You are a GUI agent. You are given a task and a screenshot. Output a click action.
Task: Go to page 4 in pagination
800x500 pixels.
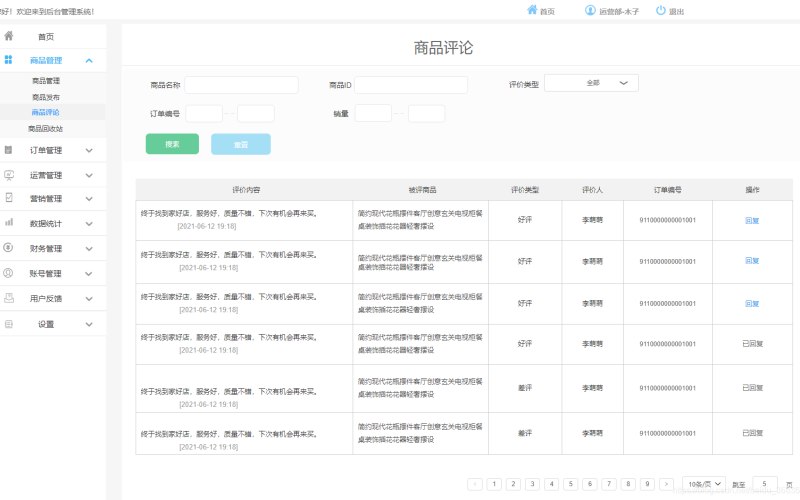pos(552,484)
